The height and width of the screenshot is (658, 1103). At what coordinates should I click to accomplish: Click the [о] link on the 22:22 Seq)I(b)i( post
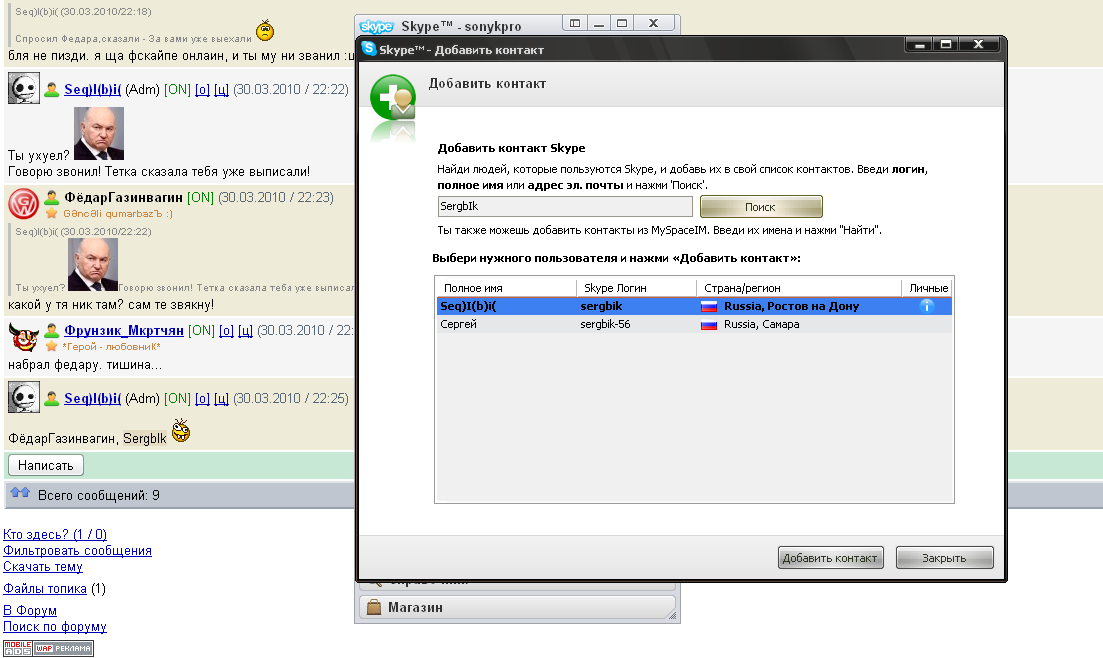click(202, 89)
